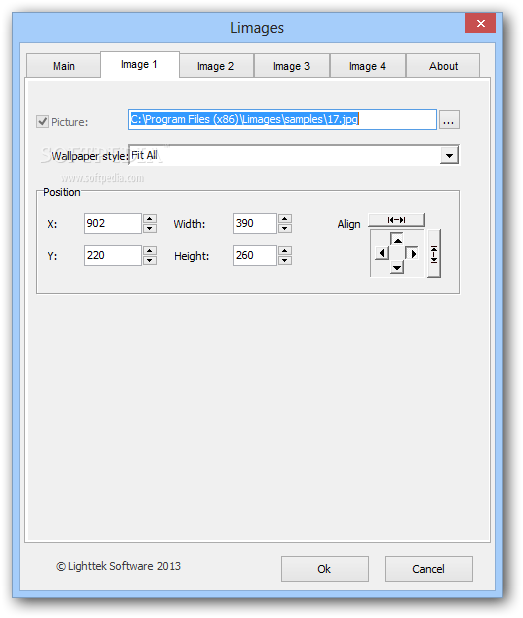This screenshot has height=618, width=523.
Task: Go to the Image 3 tab
Action: click(292, 66)
